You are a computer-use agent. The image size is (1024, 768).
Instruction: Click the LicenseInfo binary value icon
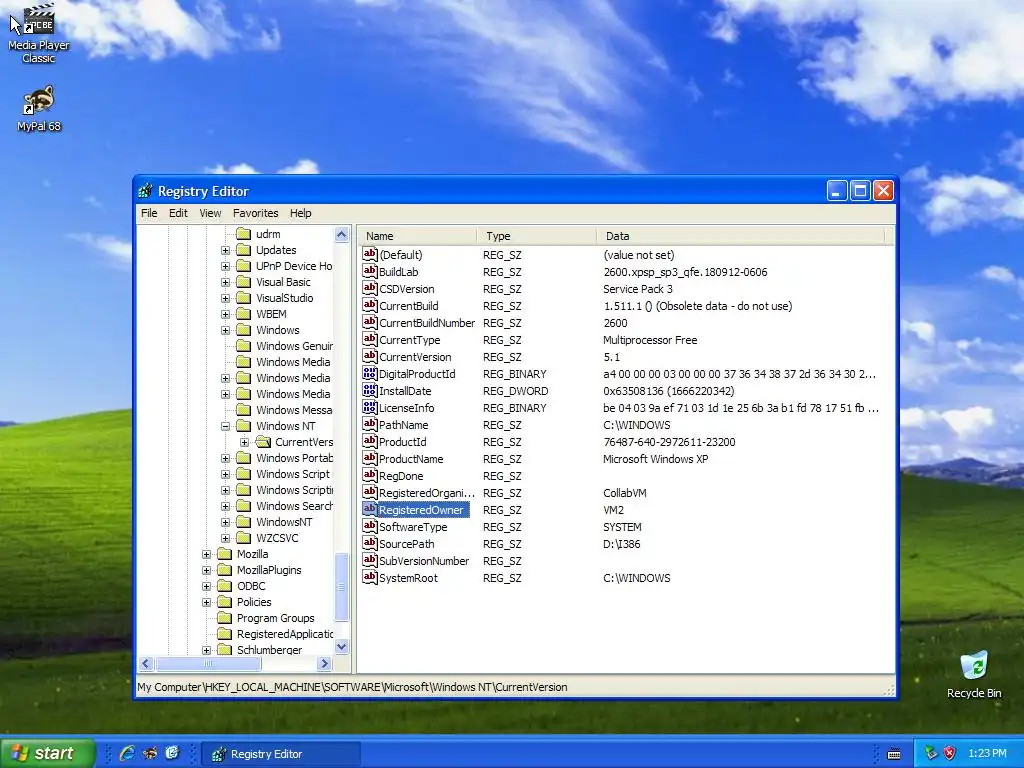pyautogui.click(x=370, y=407)
